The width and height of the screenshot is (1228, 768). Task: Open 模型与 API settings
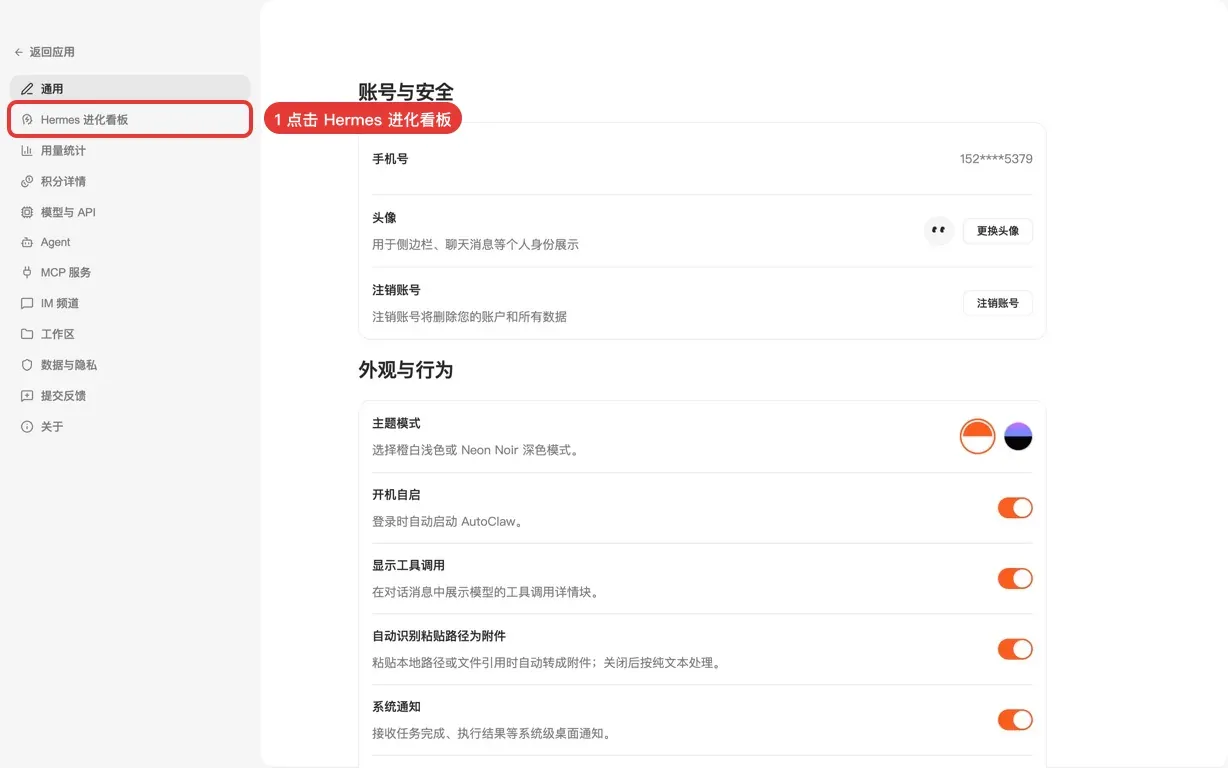point(130,212)
